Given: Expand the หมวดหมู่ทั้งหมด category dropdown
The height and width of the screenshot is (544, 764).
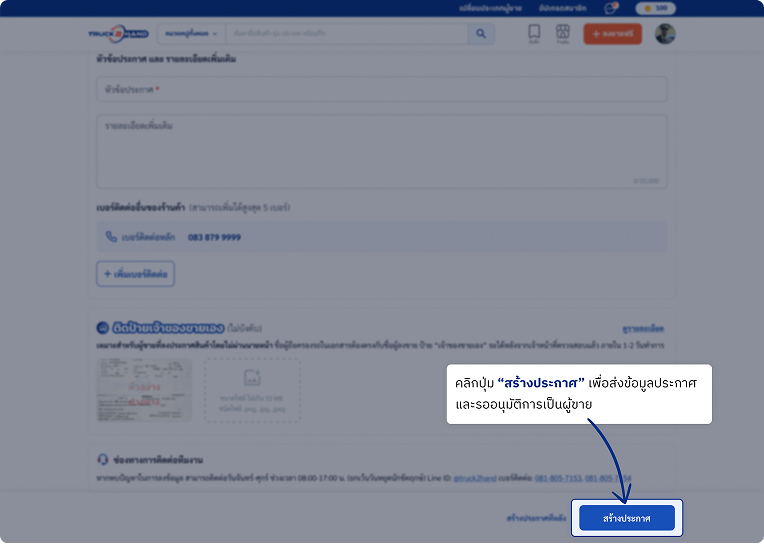Looking at the screenshot, I should tap(191, 34).
